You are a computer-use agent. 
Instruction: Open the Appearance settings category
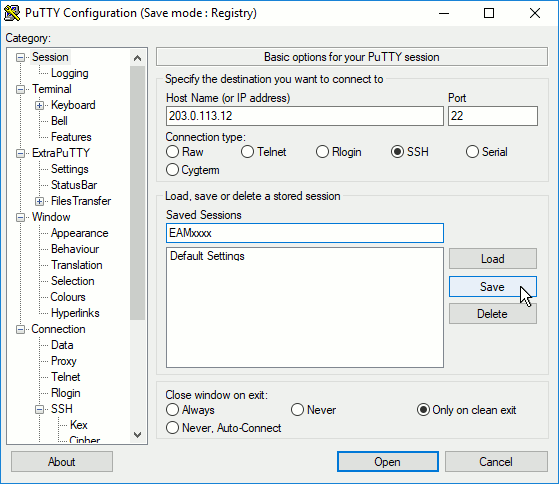pyautogui.click(x=80, y=233)
